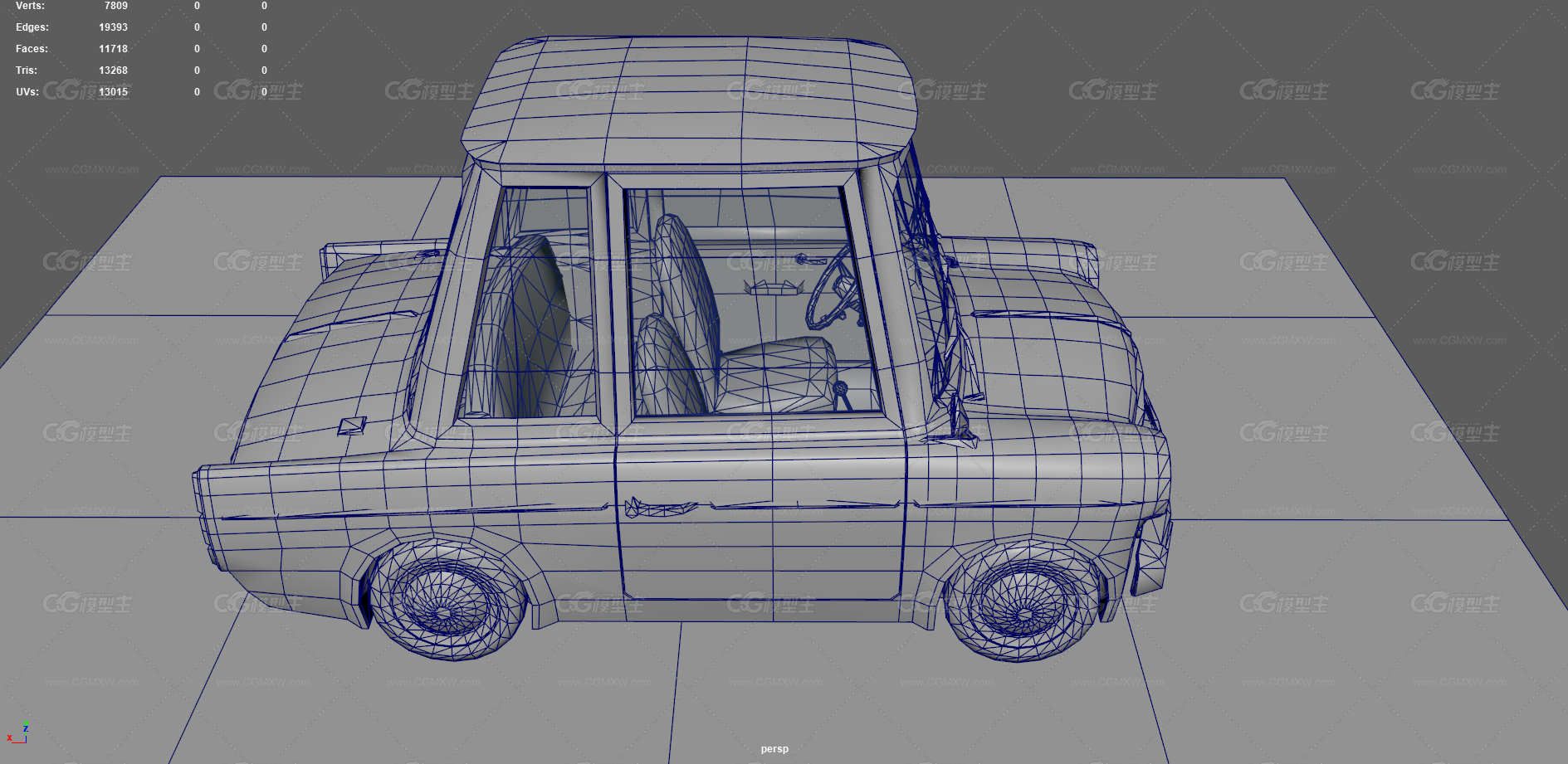Click the 'persp' camera name label

(774, 749)
